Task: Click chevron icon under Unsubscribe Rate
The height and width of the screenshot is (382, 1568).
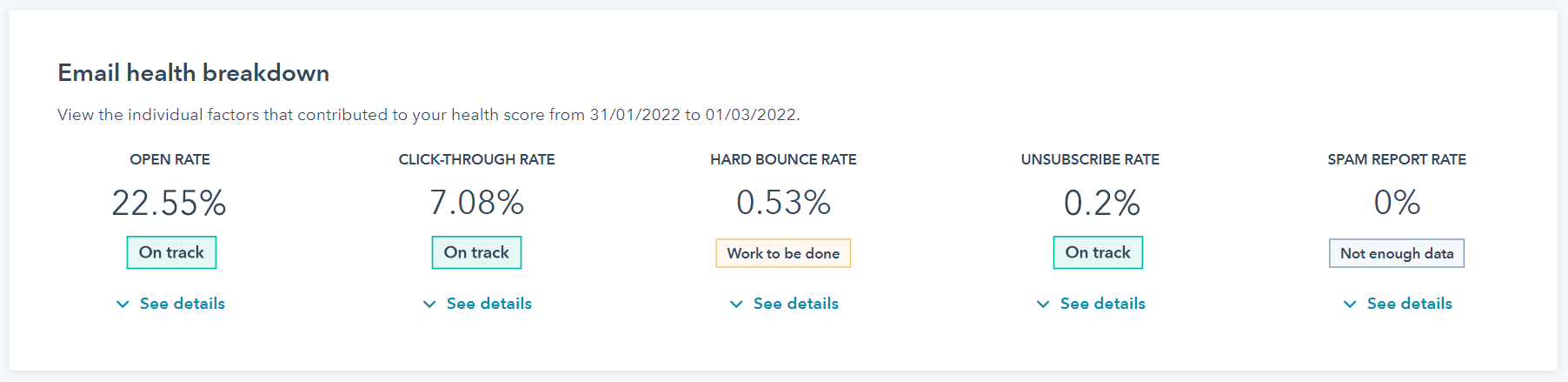Action: [1043, 304]
